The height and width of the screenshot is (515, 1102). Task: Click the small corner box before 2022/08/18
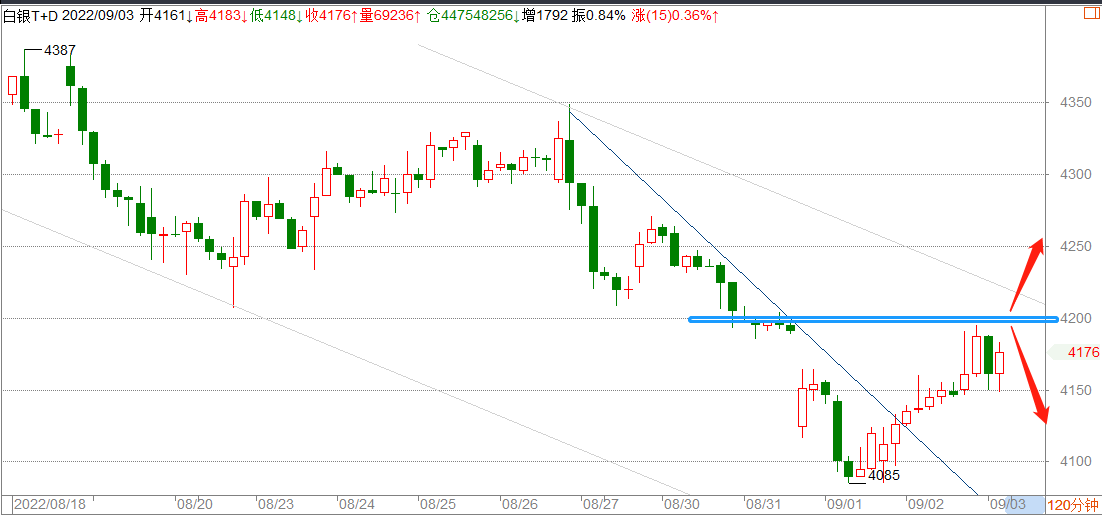(6, 504)
